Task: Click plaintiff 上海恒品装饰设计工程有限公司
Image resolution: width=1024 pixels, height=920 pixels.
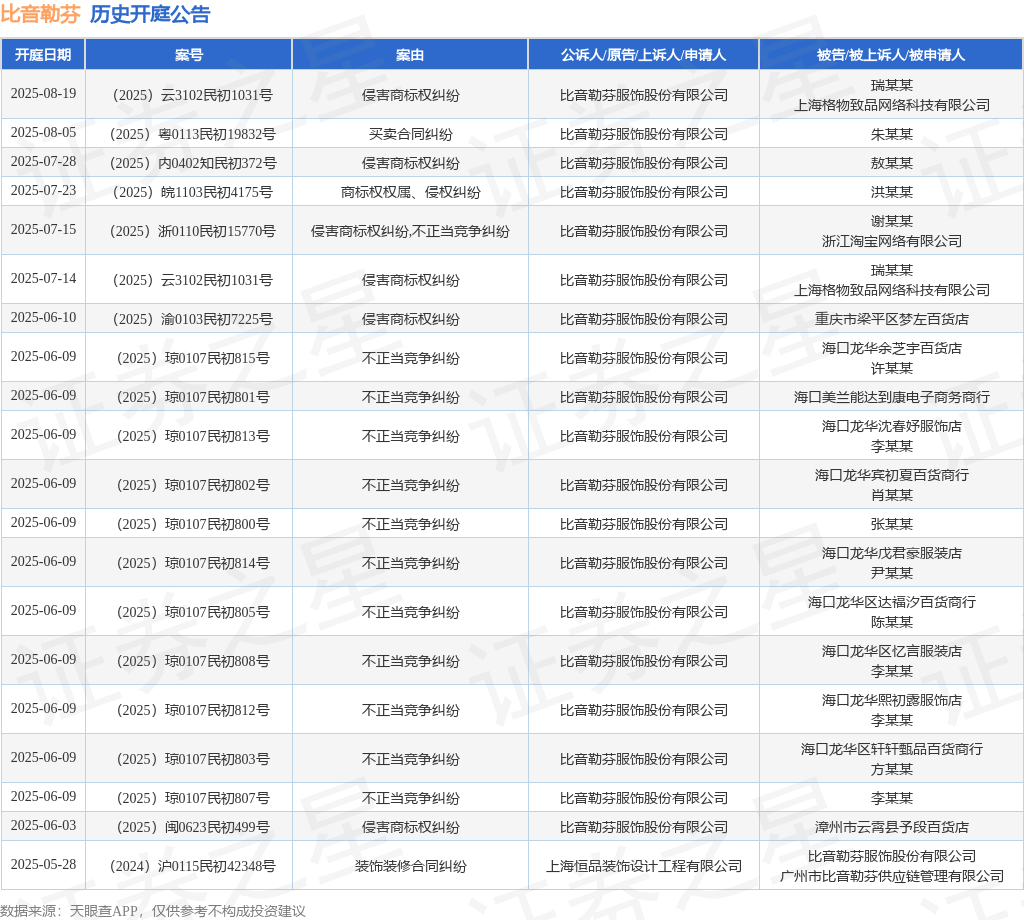Action: [x=643, y=866]
